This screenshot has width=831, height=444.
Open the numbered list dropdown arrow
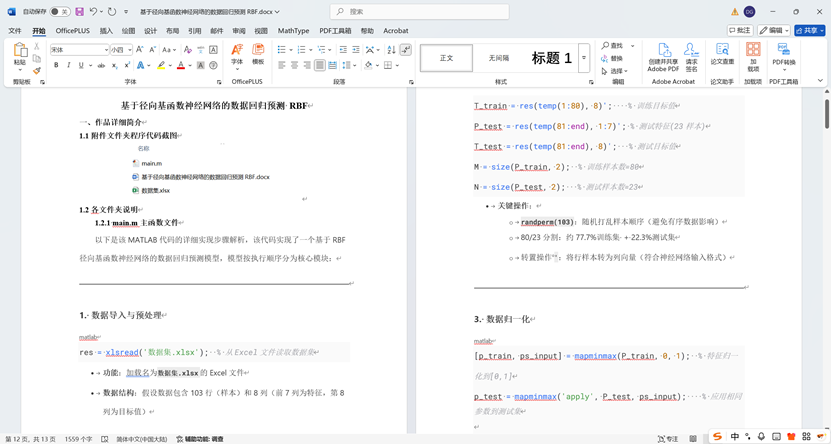click(310, 50)
